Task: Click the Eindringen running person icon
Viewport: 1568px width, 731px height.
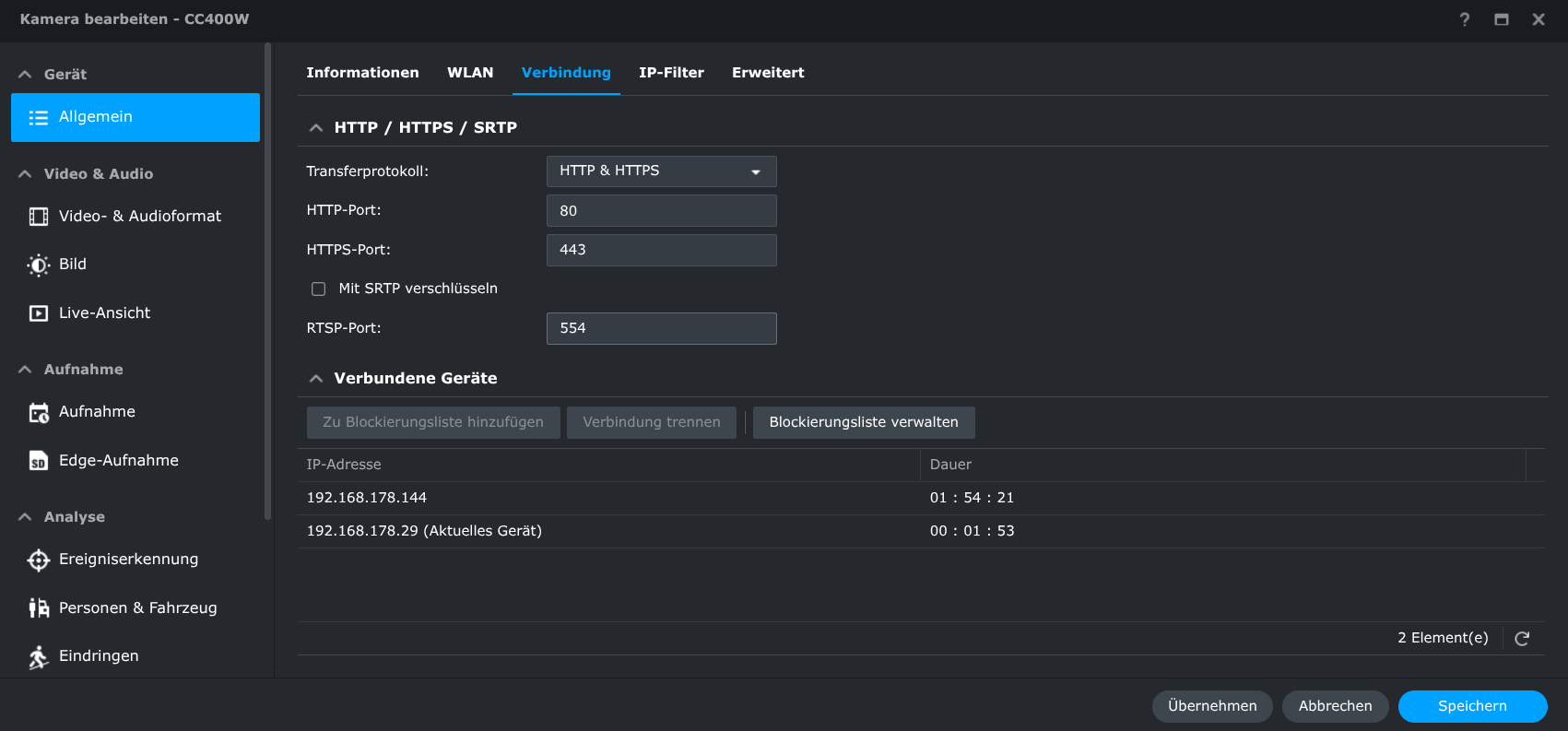Action: 39,656
